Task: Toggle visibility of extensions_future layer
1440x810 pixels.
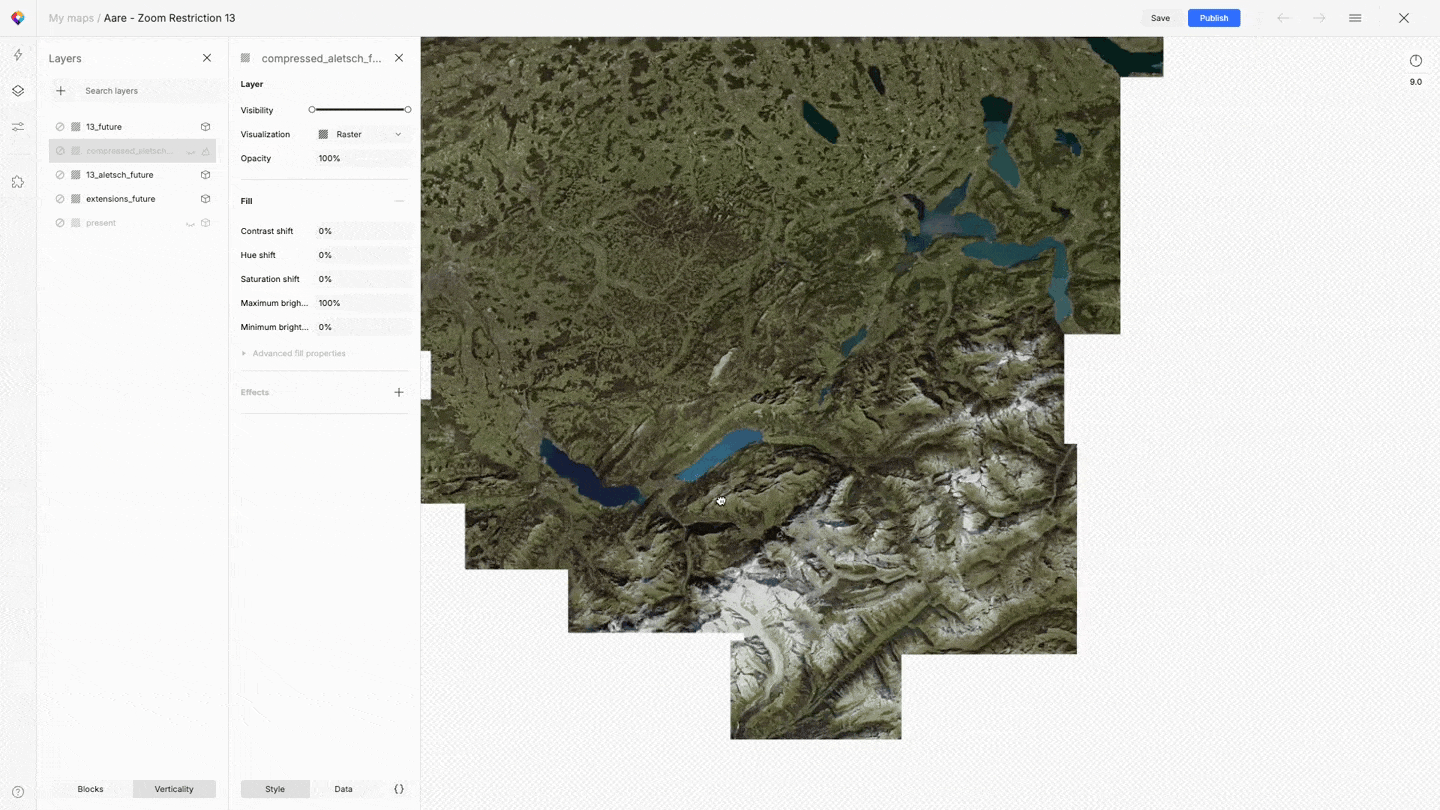Action: coord(60,199)
